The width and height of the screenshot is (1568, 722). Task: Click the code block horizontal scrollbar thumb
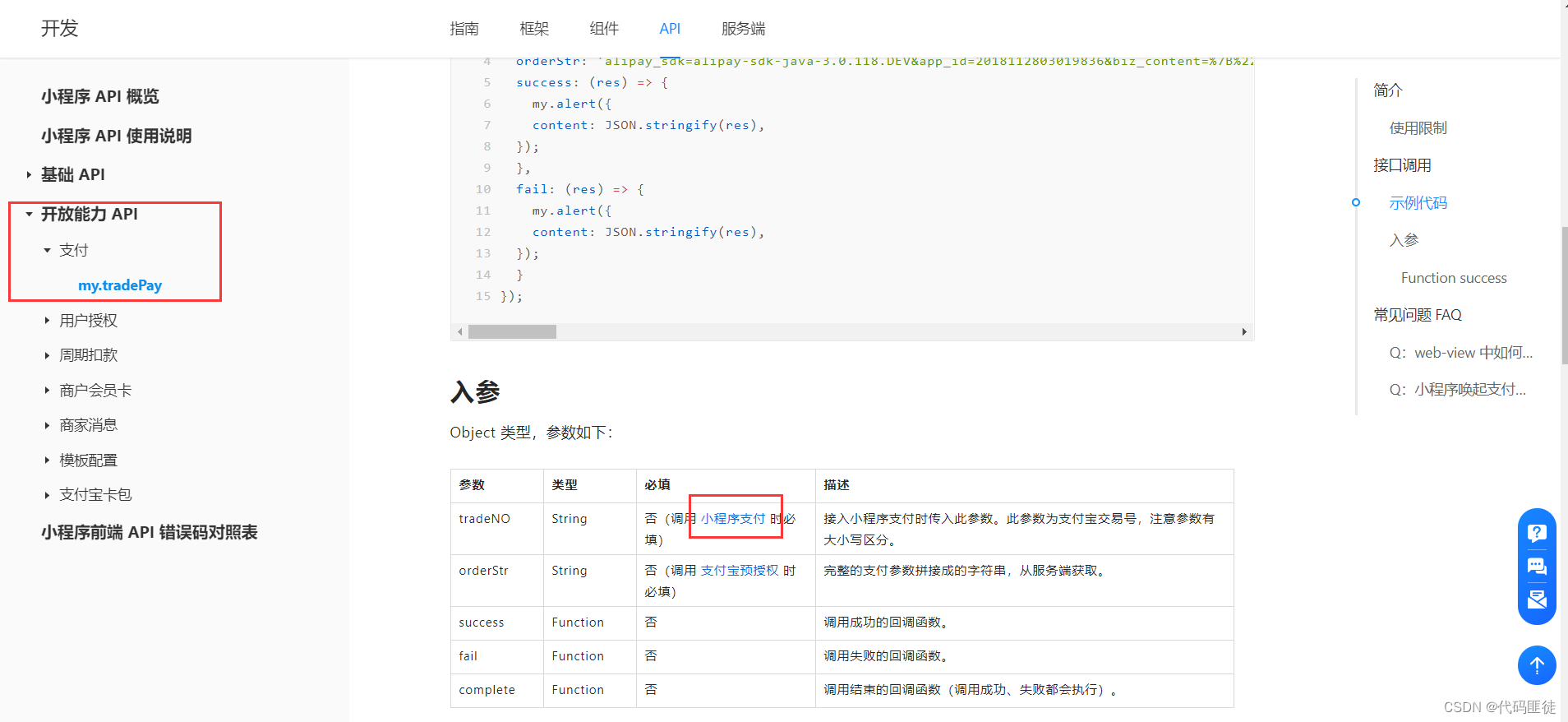tap(512, 331)
